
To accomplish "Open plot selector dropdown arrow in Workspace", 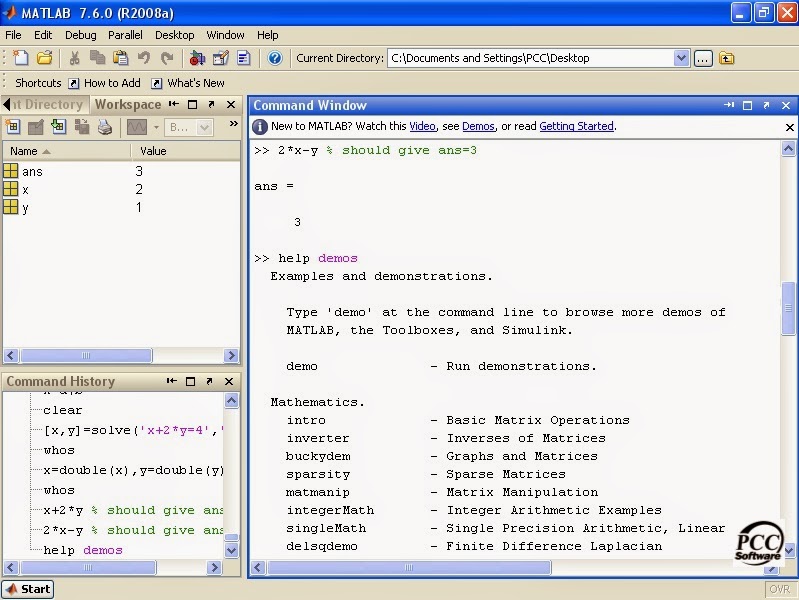I will pos(156,127).
